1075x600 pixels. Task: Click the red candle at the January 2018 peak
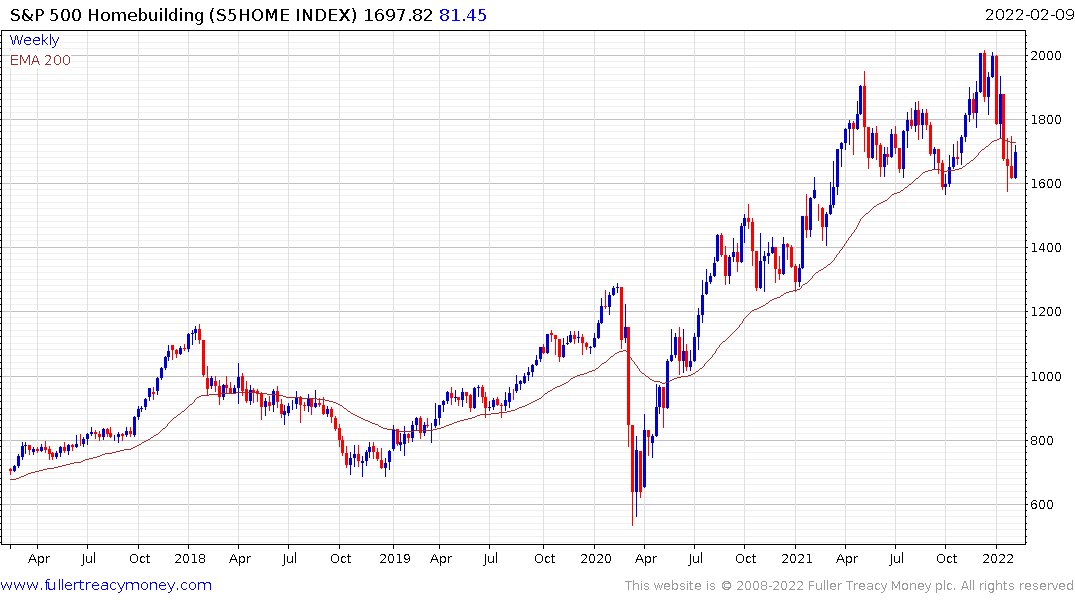coord(200,333)
